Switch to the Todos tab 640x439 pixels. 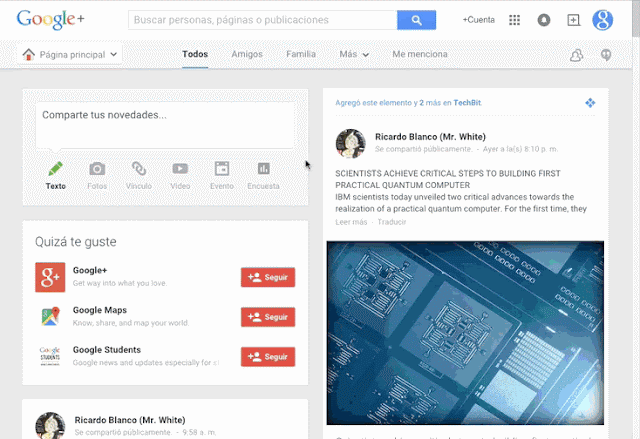(x=195, y=54)
